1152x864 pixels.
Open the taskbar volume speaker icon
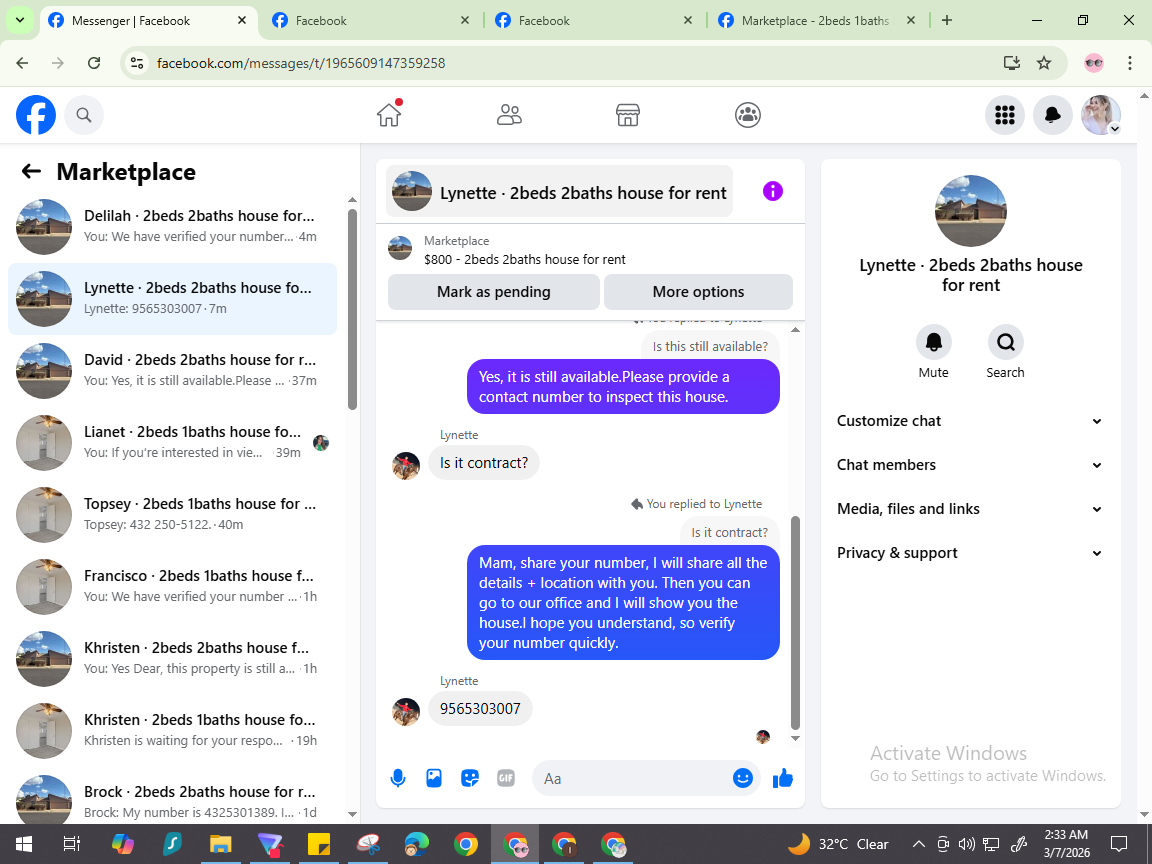point(967,844)
